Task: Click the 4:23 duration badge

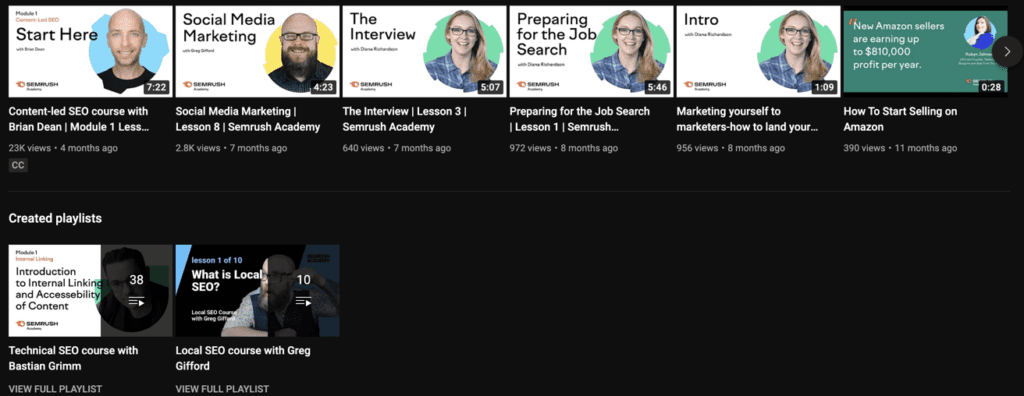Action: 324,87
